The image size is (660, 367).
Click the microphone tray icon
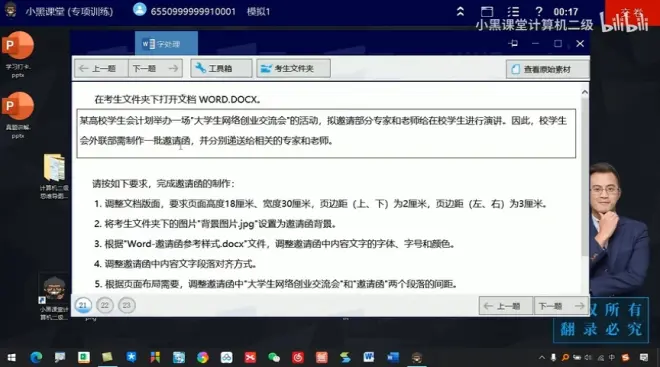tap(553, 357)
